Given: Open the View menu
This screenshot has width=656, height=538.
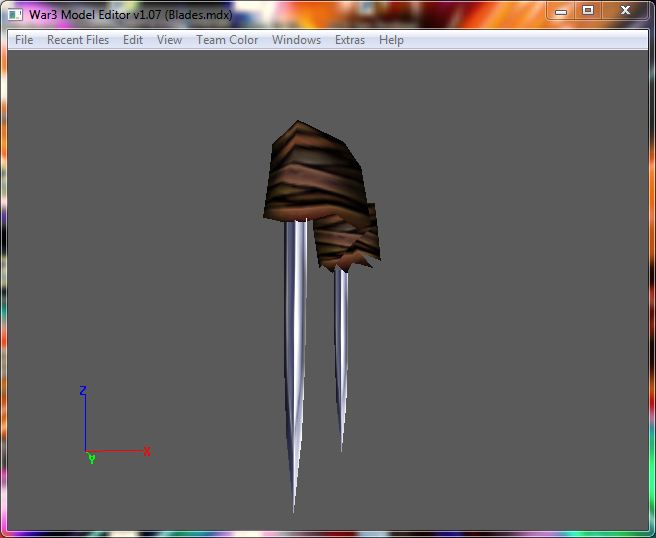Looking at the screenshot, I should [169, 40].
